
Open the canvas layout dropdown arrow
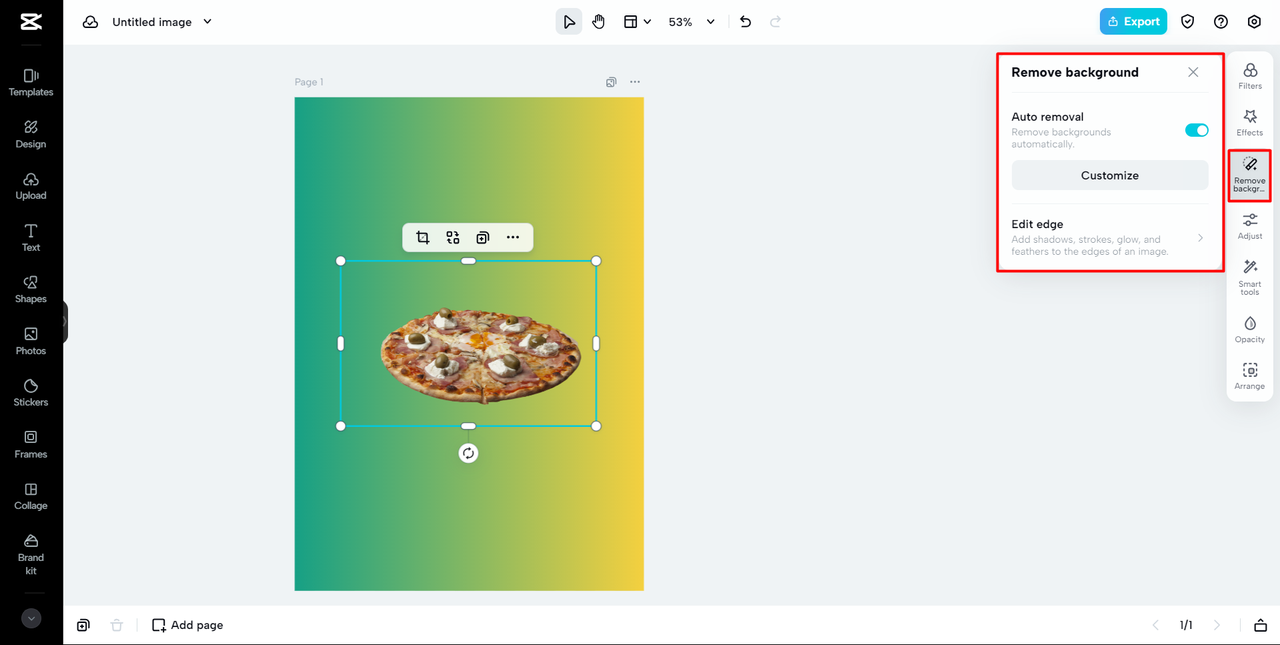click(648, 22)
